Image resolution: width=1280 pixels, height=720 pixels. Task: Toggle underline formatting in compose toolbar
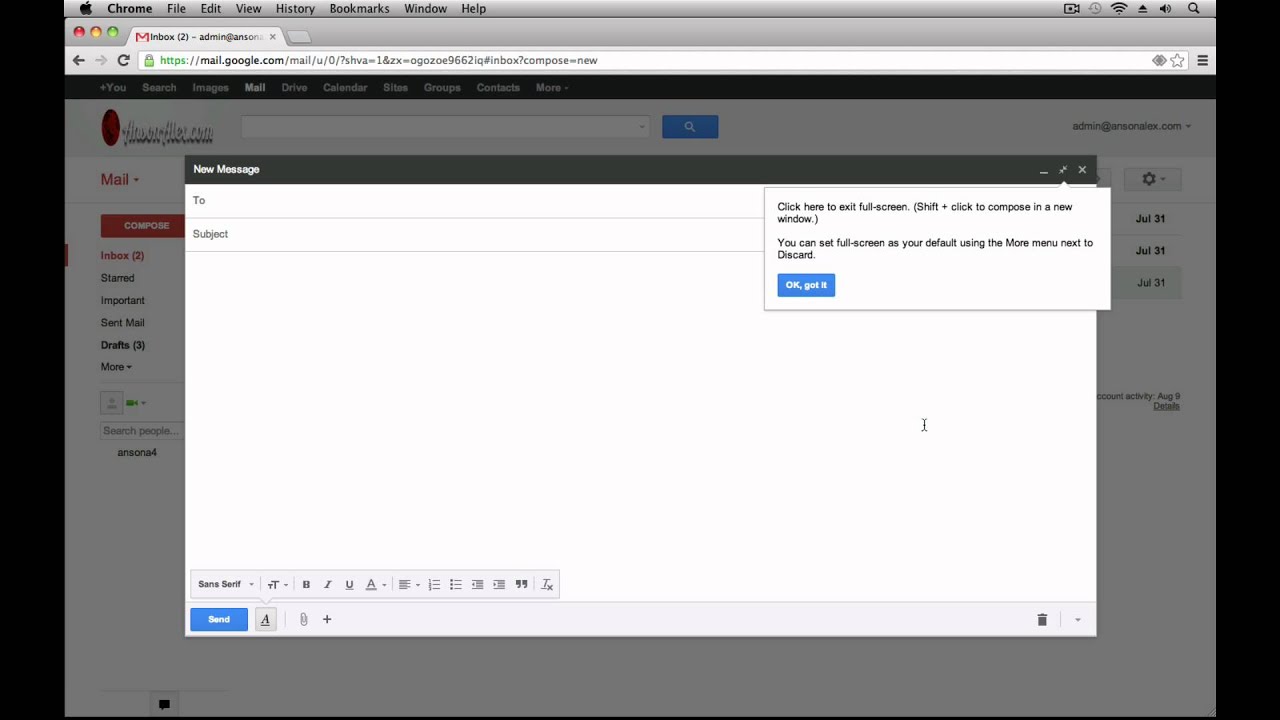[349, 585]
